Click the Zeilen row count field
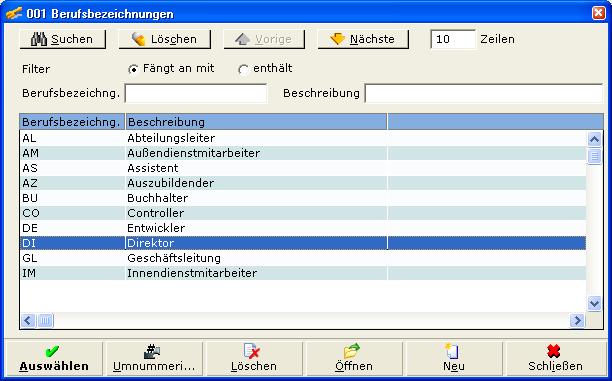 453,39
